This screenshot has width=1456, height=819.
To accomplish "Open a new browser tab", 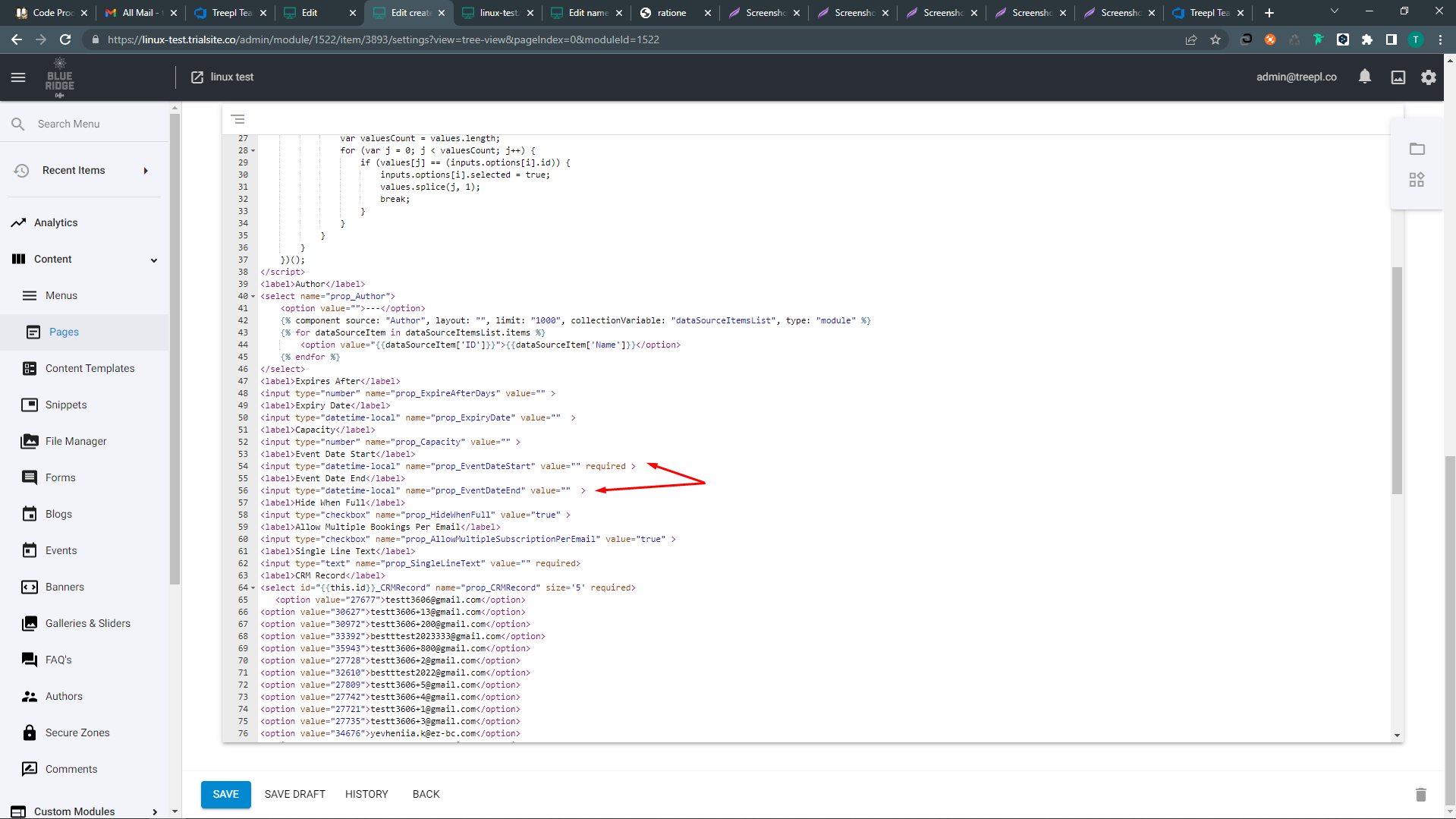I will (1269, 13).
